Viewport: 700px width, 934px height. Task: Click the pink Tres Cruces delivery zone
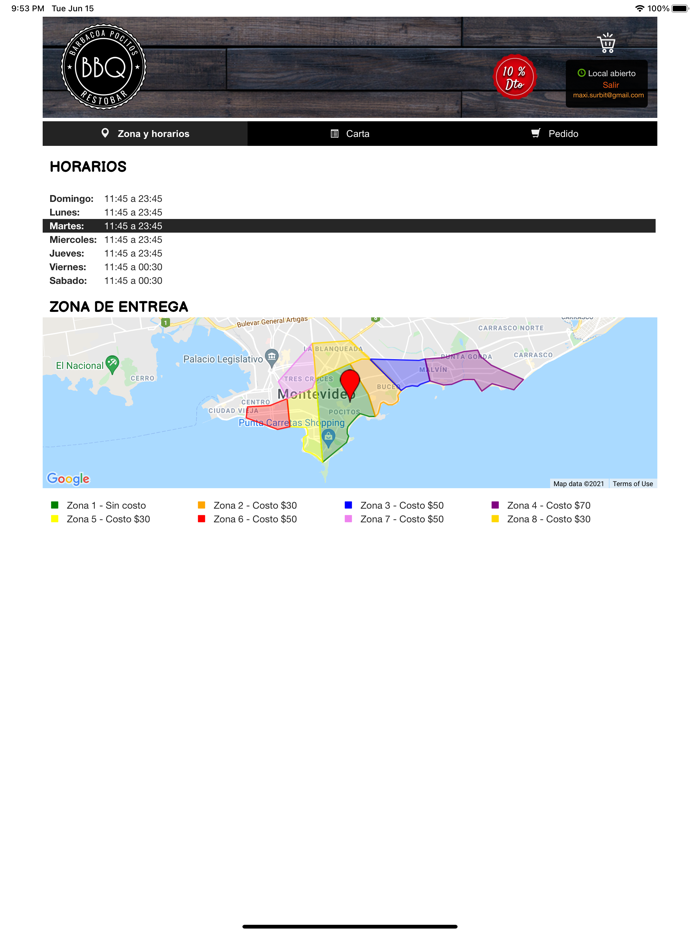pyautogui.click(x=298, y=369)
